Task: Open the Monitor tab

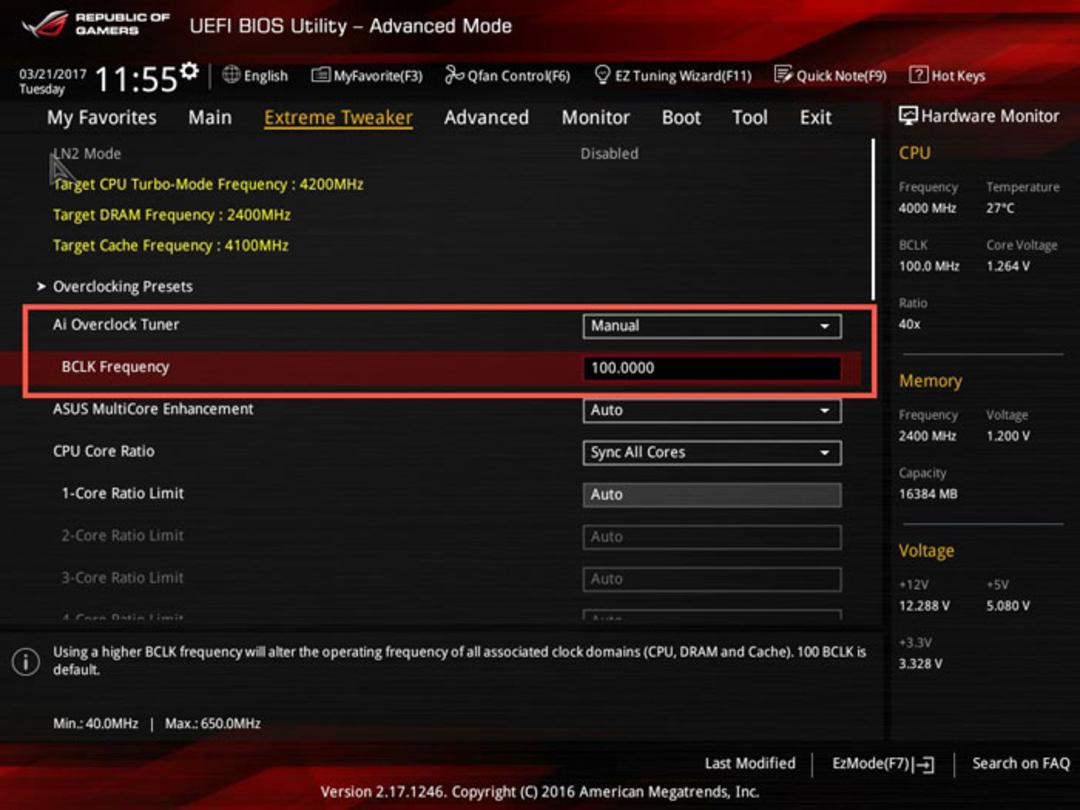Action: coord(596,118)
